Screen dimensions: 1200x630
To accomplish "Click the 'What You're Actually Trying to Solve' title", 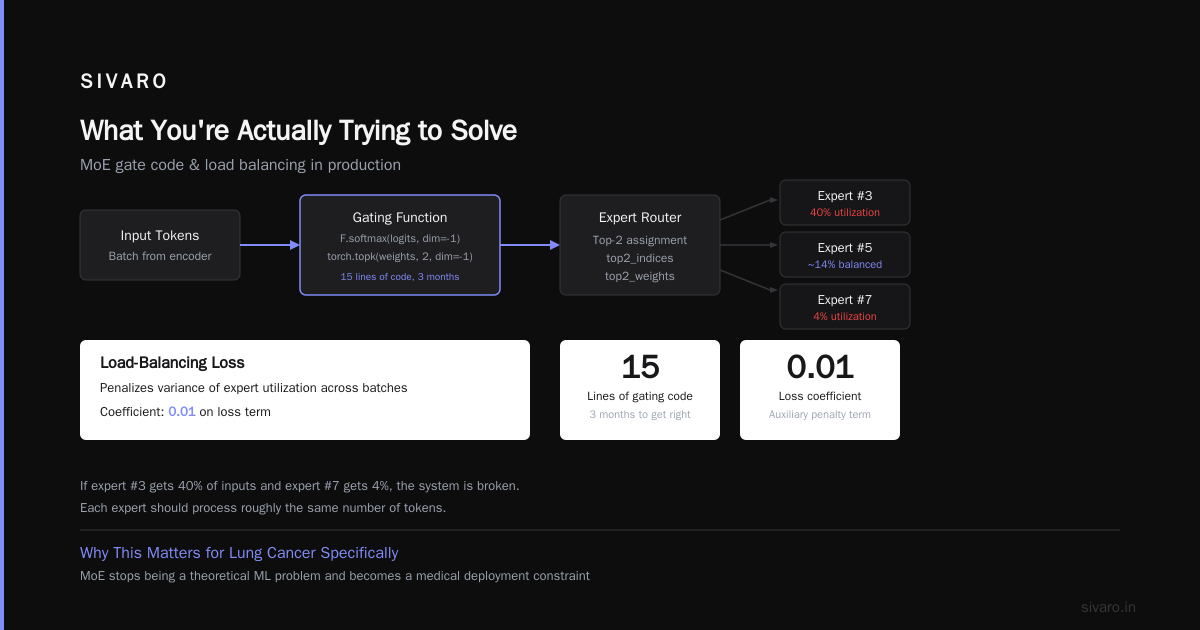I will [x=298, y=131].
